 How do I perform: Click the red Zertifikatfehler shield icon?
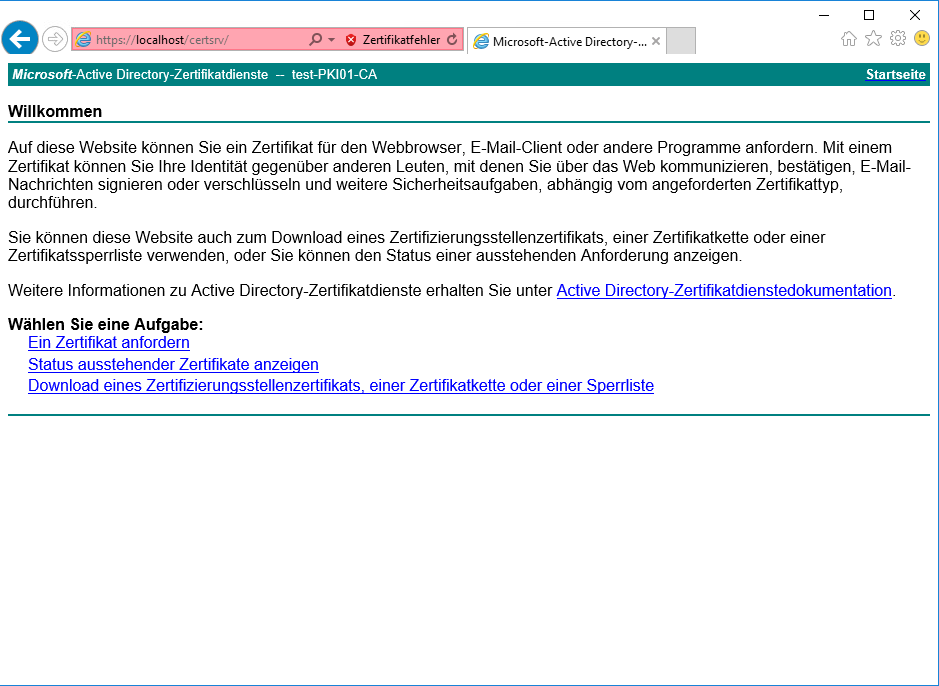click(351, 40)
